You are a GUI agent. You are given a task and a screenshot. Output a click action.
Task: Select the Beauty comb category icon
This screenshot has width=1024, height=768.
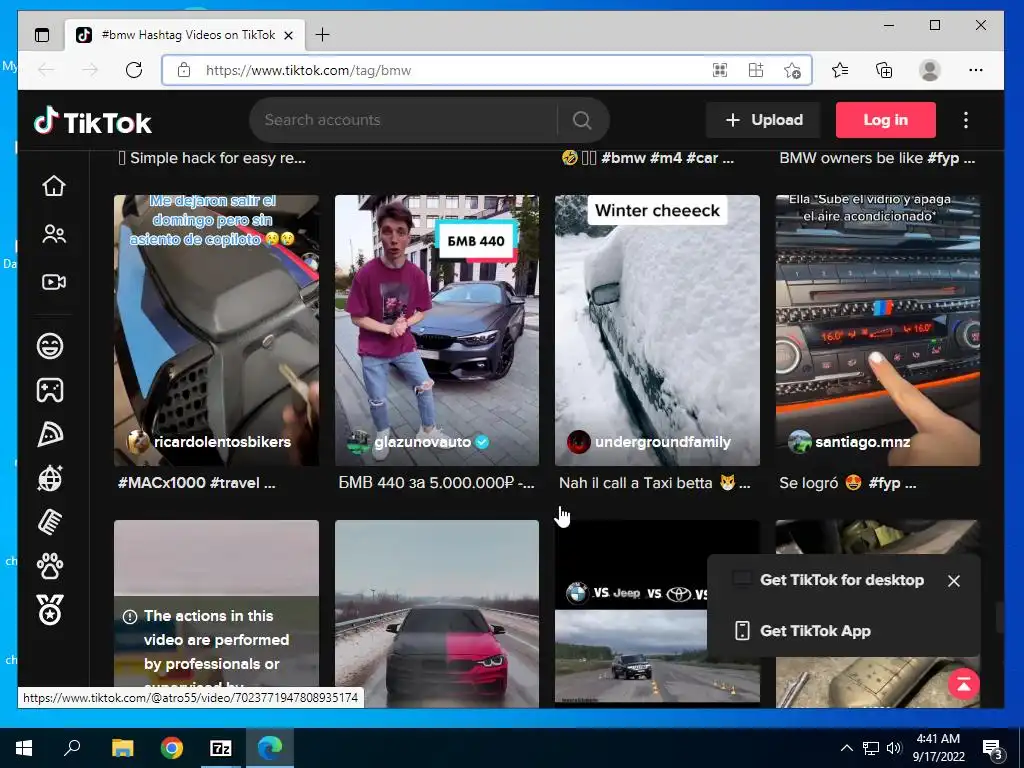click(50, 522)
